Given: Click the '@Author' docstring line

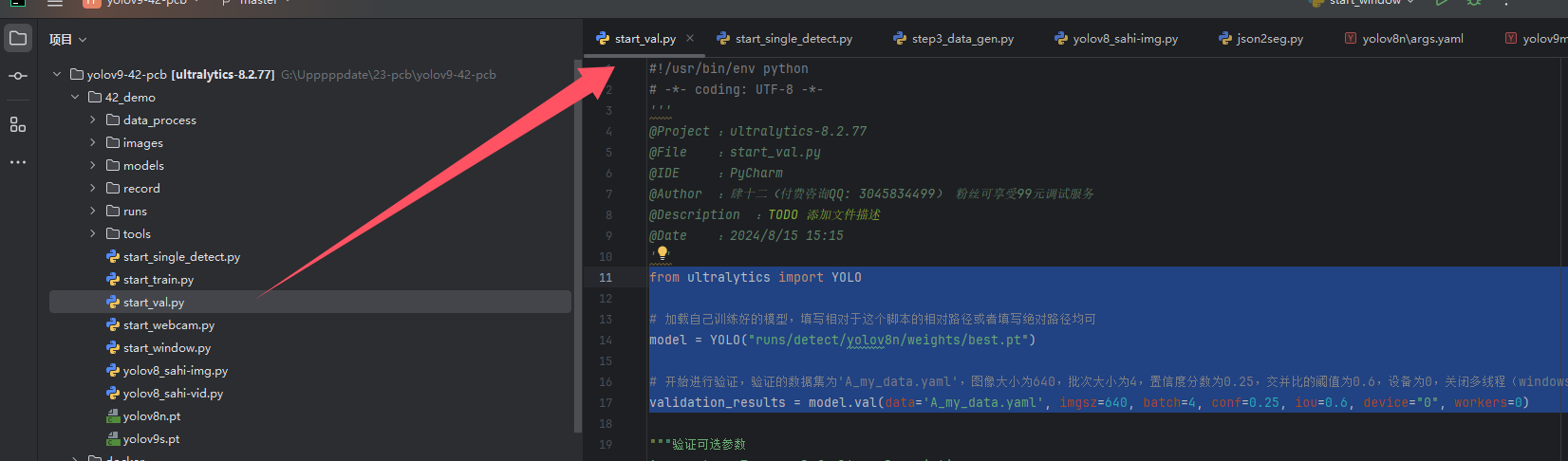Looking at the screenshot, I should 871,194.
